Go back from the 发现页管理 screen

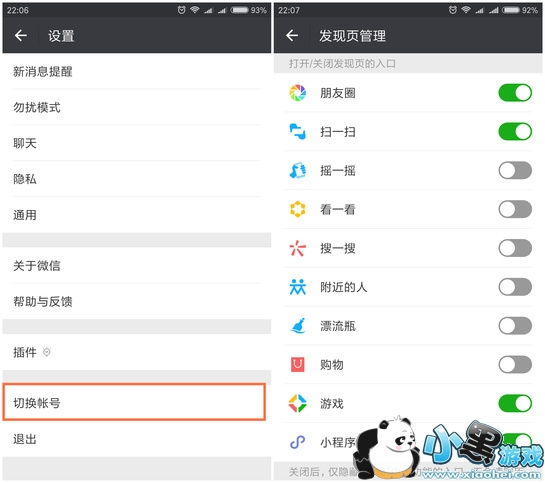click(292, 35)
